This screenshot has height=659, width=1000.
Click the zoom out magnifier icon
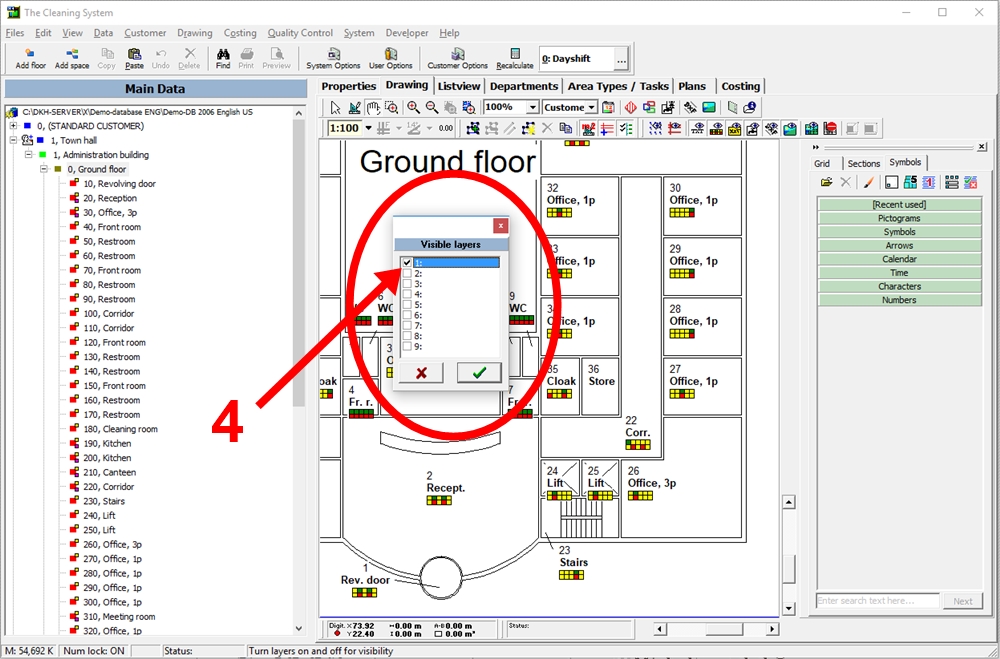point(432,107)
